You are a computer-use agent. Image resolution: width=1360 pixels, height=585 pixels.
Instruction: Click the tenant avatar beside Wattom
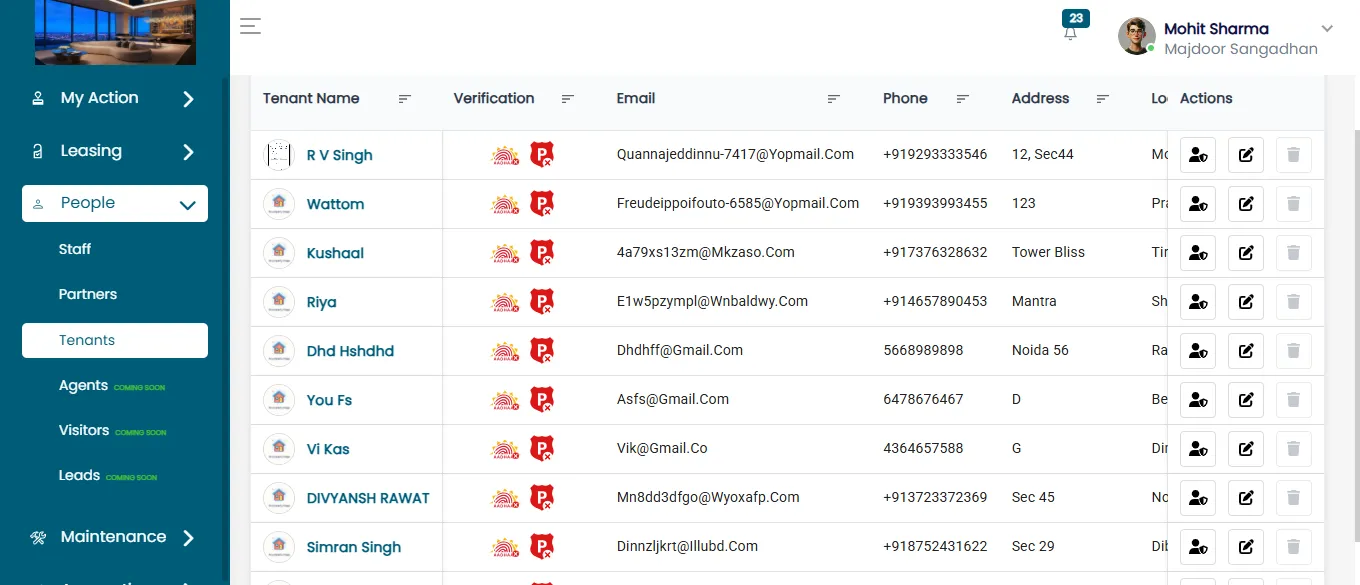[278, 204]
